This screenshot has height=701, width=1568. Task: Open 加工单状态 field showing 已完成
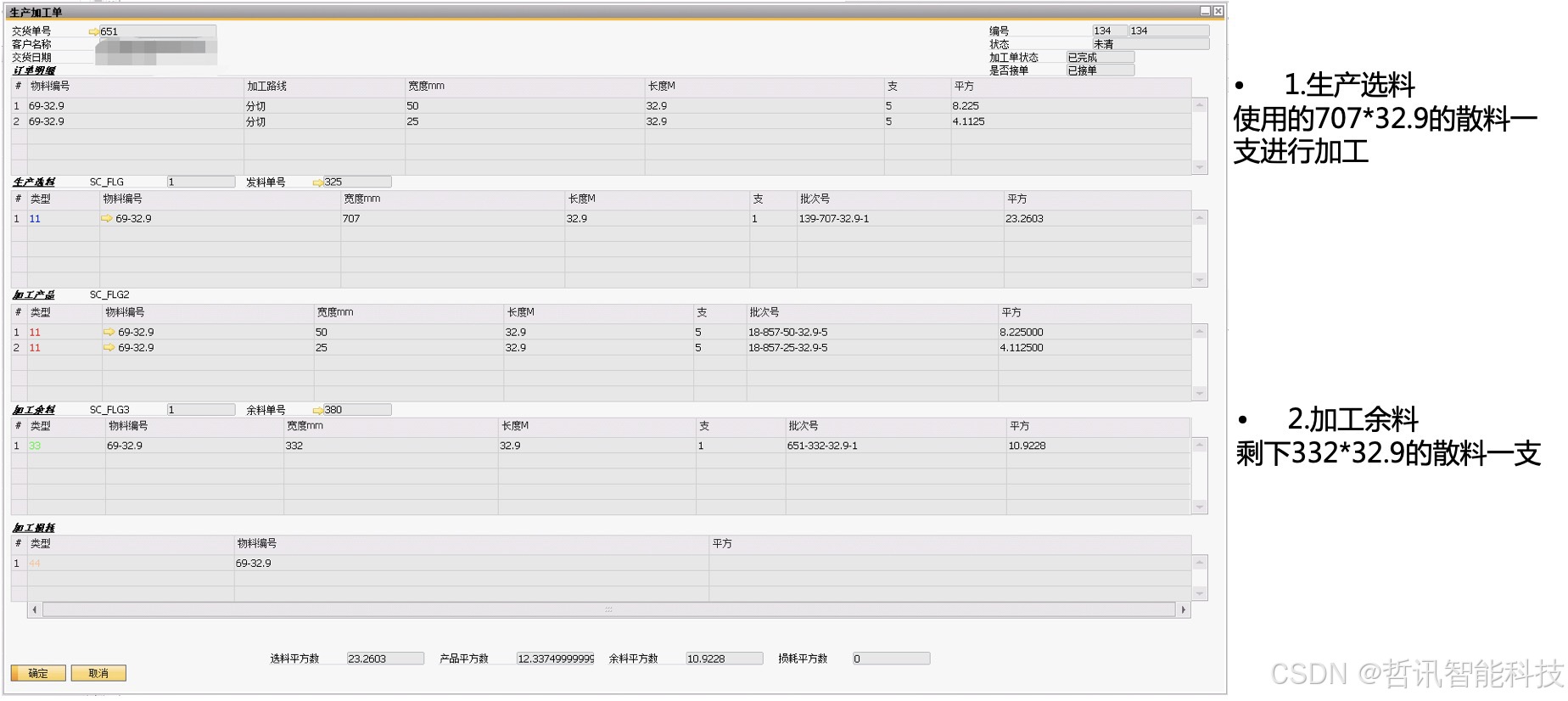coord(1100,58)
